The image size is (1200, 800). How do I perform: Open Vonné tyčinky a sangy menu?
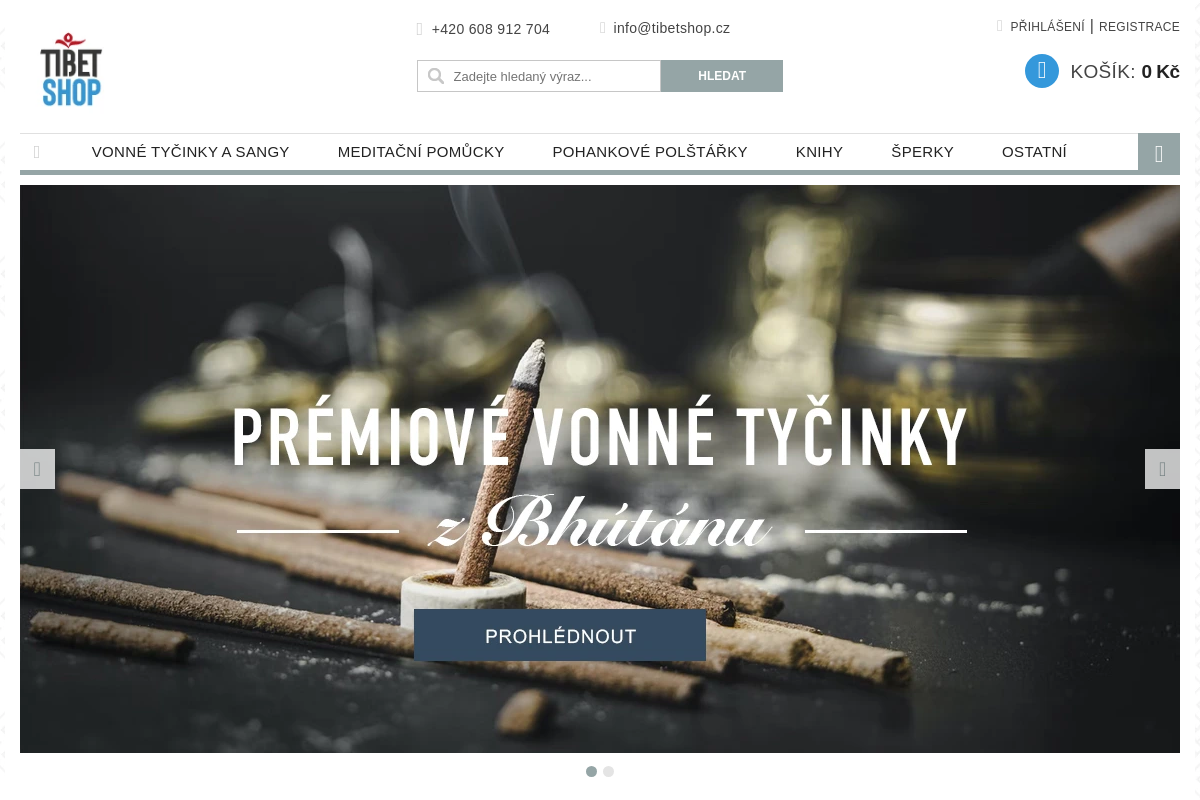190,152
